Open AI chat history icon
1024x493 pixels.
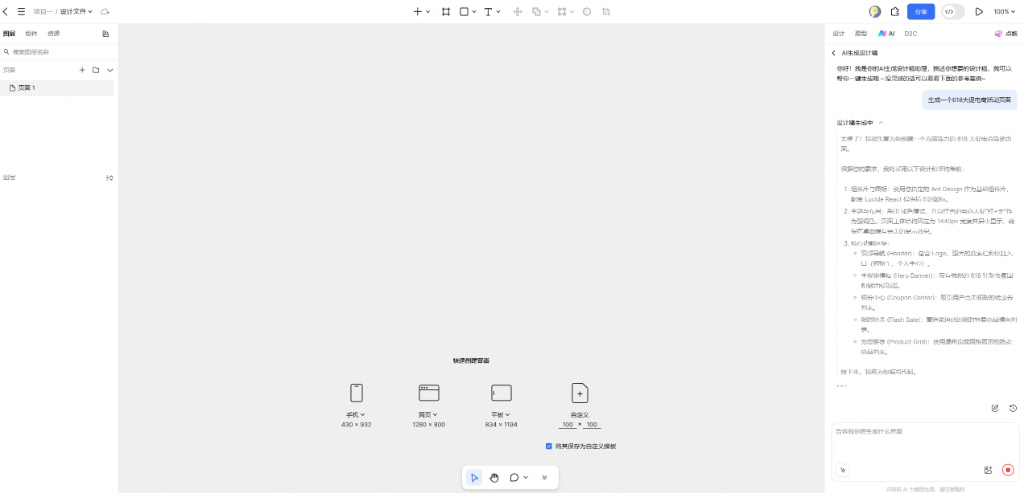[x=1013, y=408]
